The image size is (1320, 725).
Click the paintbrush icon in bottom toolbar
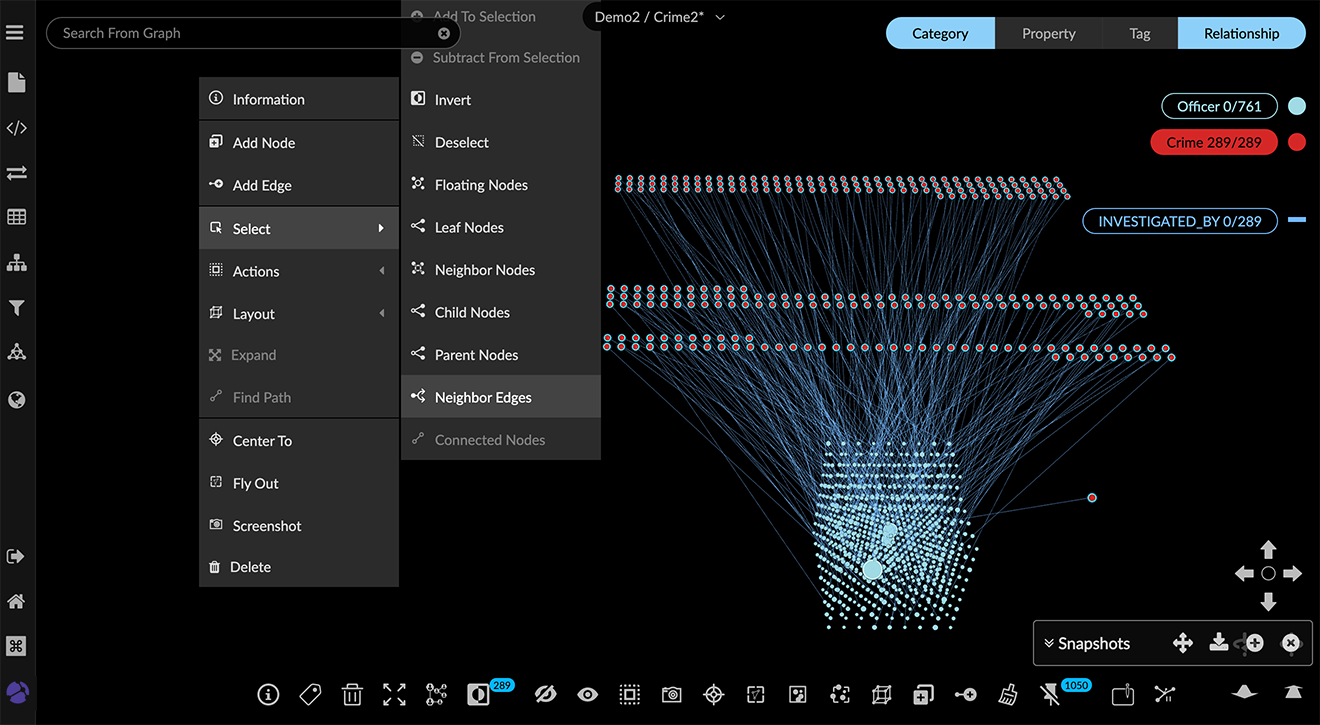1007,694
